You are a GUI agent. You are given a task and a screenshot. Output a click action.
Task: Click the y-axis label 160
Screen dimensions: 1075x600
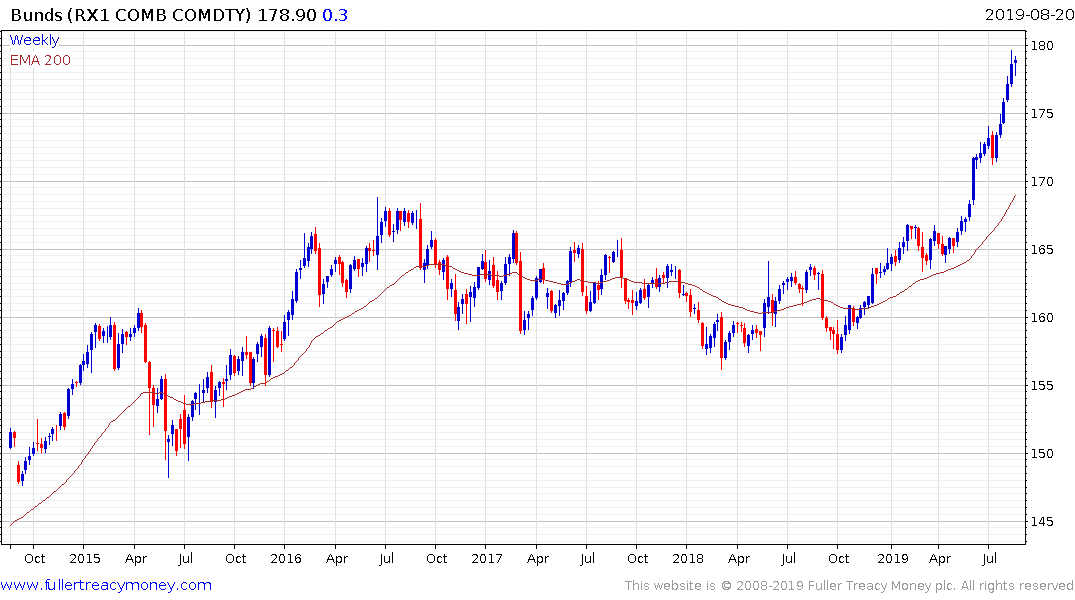pyautogui.click(x=1042, y=317)
